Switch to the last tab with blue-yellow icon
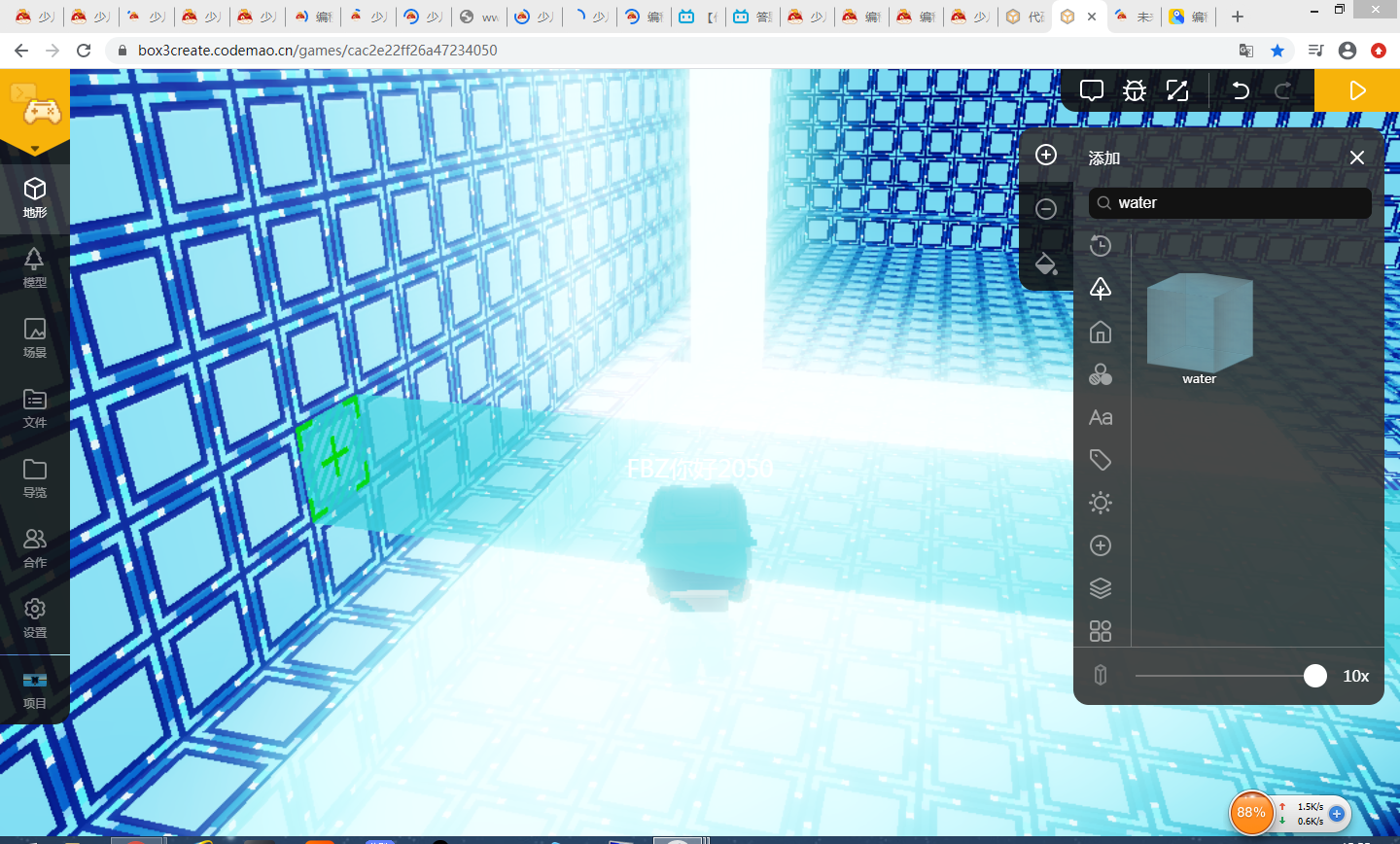The height and width of the screenshot is (844, 1400). click(1188, 17)
